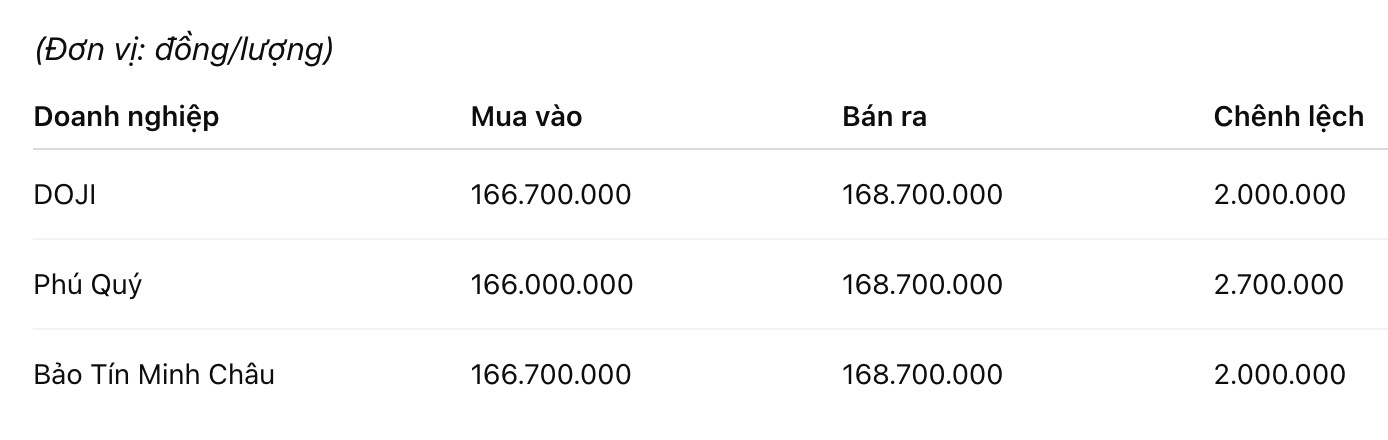Select the "Chênh lệch" column header
This screenshot has width=1388, height=440.
point(1288,117)
